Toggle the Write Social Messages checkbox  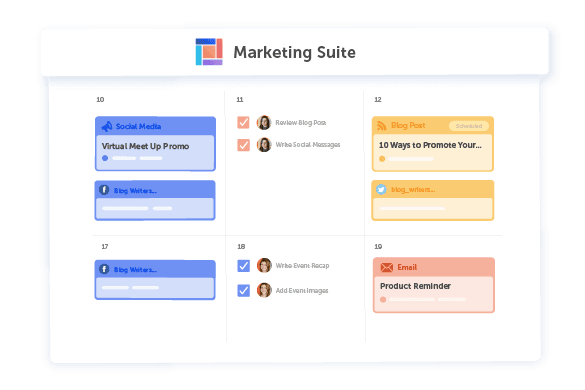[243, 145]
